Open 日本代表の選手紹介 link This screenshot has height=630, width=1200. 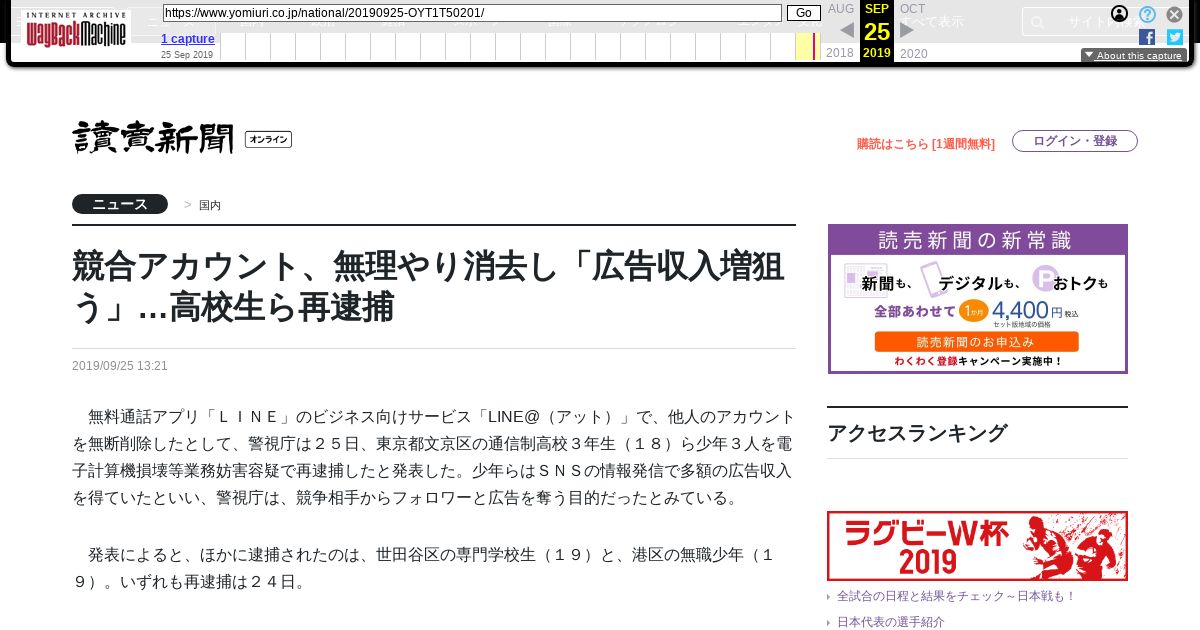click(890, 622)
